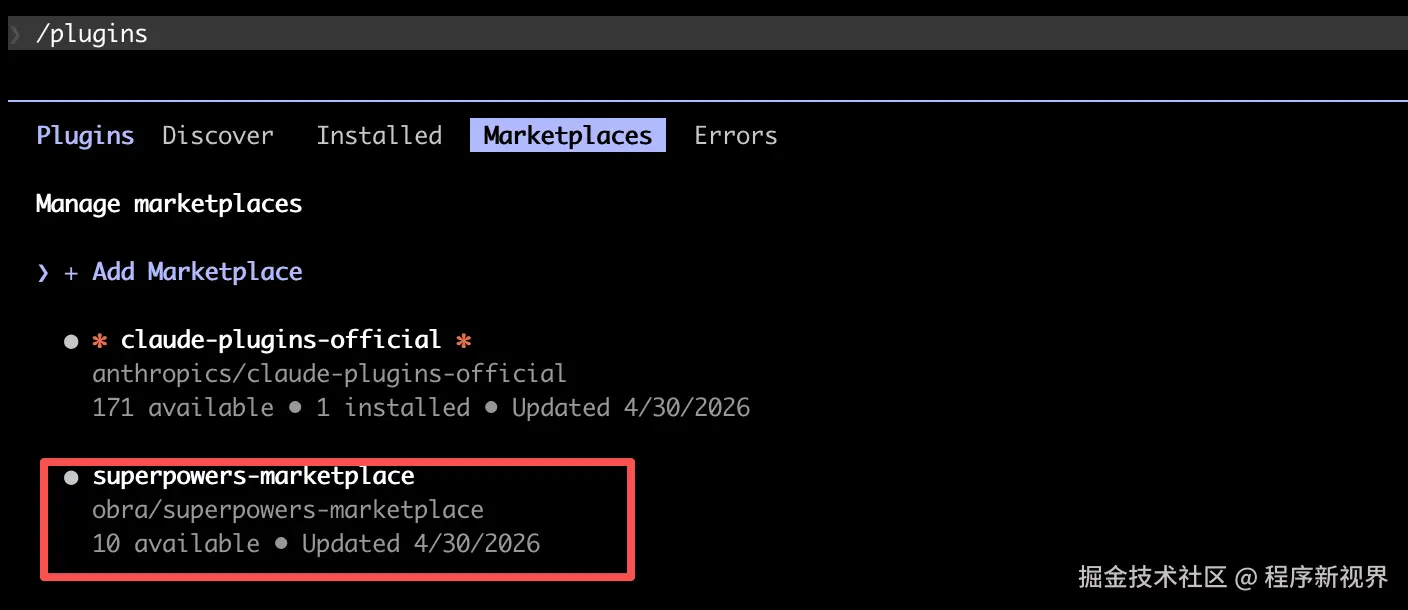Image resolution: width=1408 pixels, height=610 pixels.
Task: Click the bullet beside superpowers-marketplace
Action: 71,478
